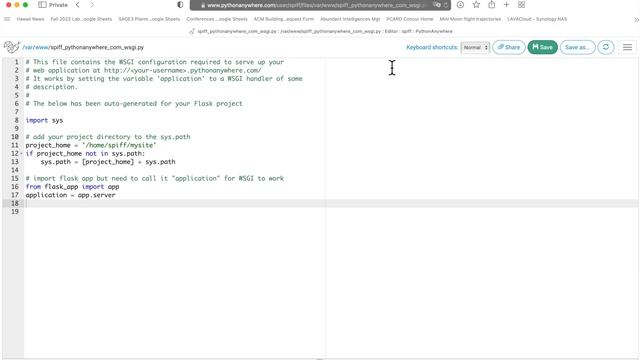Open the SAGE3 Google Sheets bookmark

(x=149, y=19)
